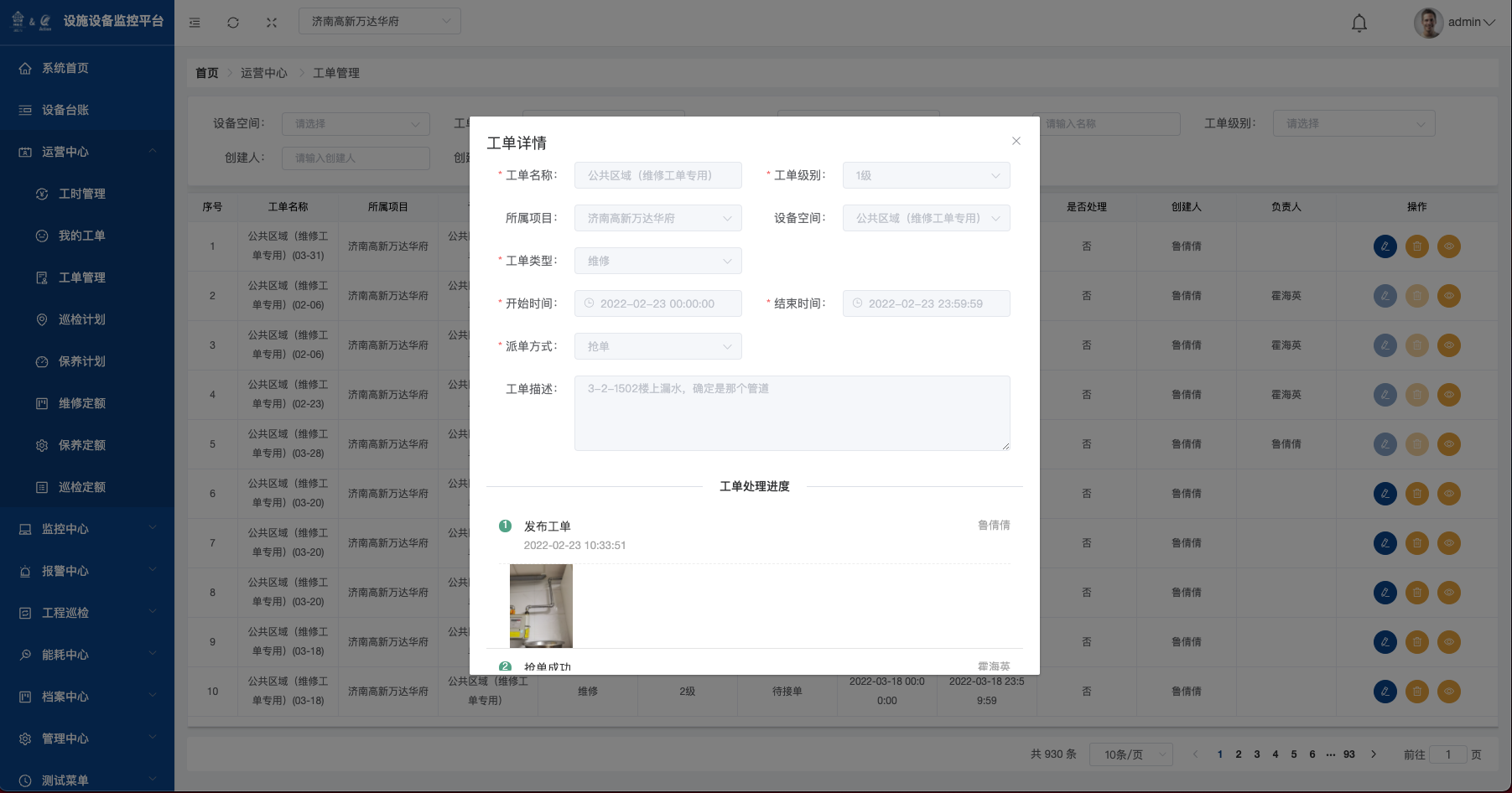
Task: Click the refresh icon in top toolbar
Action: coord(233,23)
